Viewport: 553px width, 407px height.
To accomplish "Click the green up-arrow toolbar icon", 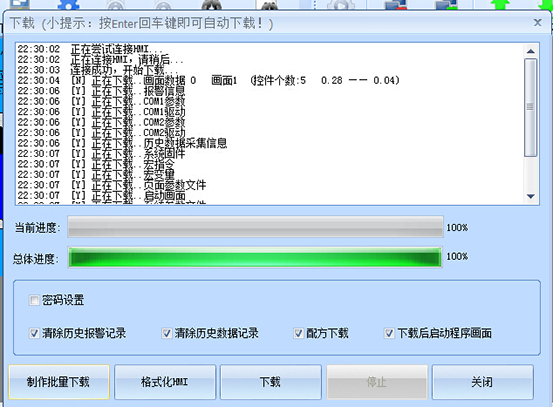I will [500, 4].
